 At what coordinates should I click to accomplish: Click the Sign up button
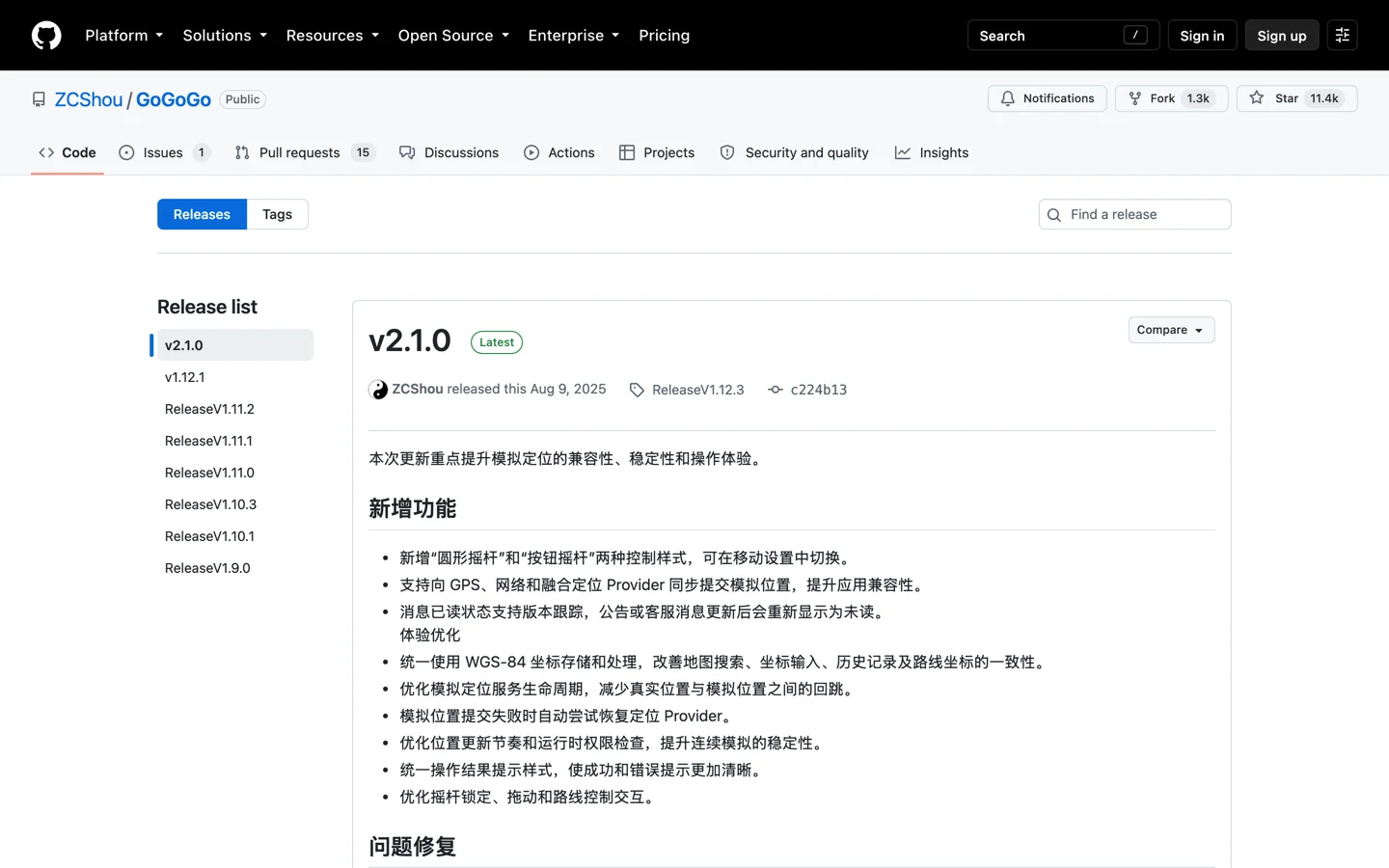pyautogui.click(x=1281, y=36)
